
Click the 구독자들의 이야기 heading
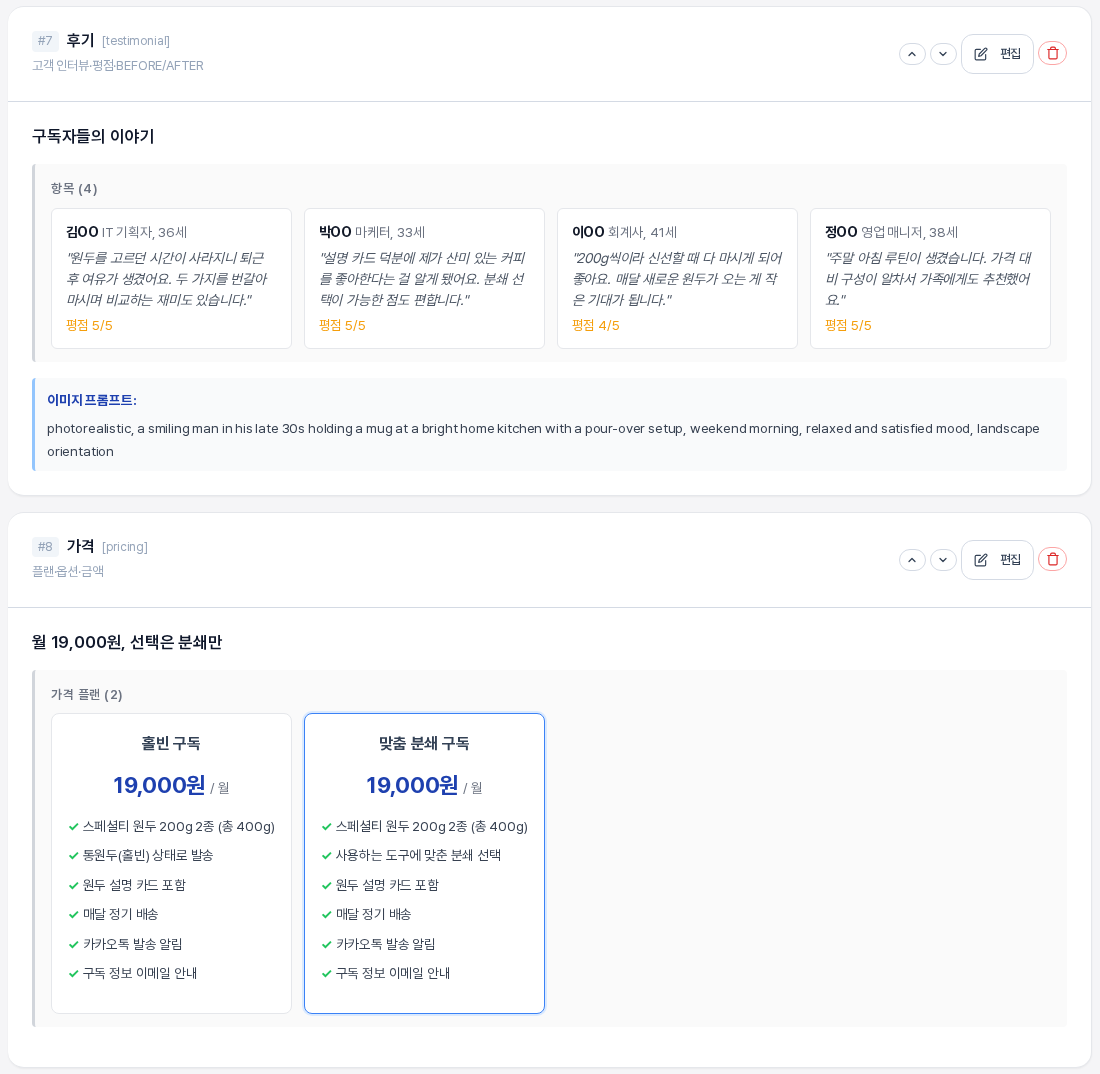pyautogui.click(x=93, y=136)
